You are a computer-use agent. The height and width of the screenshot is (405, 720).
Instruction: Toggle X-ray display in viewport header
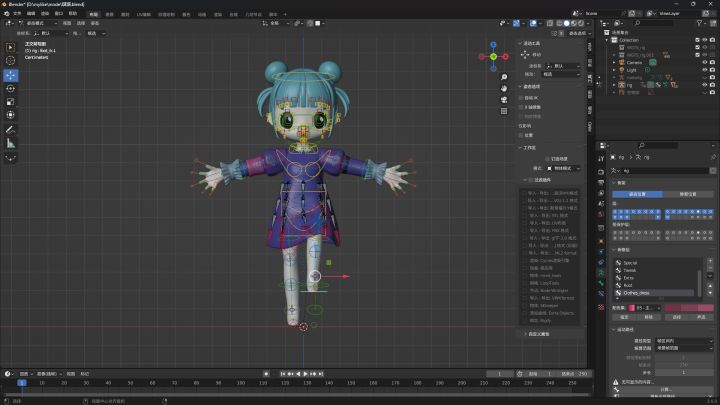click(x=550, y=23)
